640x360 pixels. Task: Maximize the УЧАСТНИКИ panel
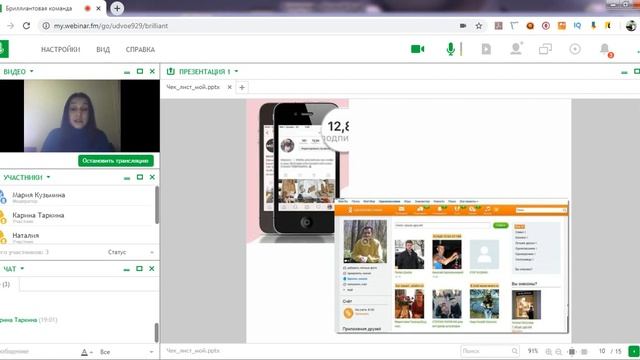(x=140, y=177)
